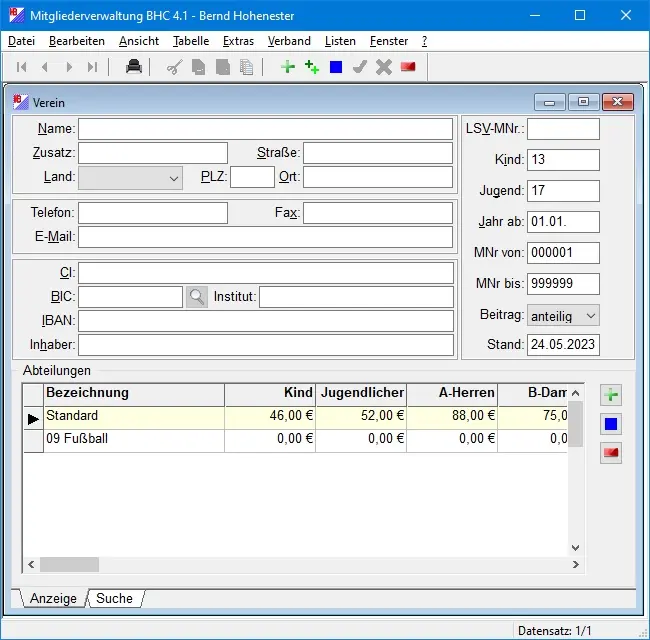Switch to the Suche tab

click(x=114, y=598)
